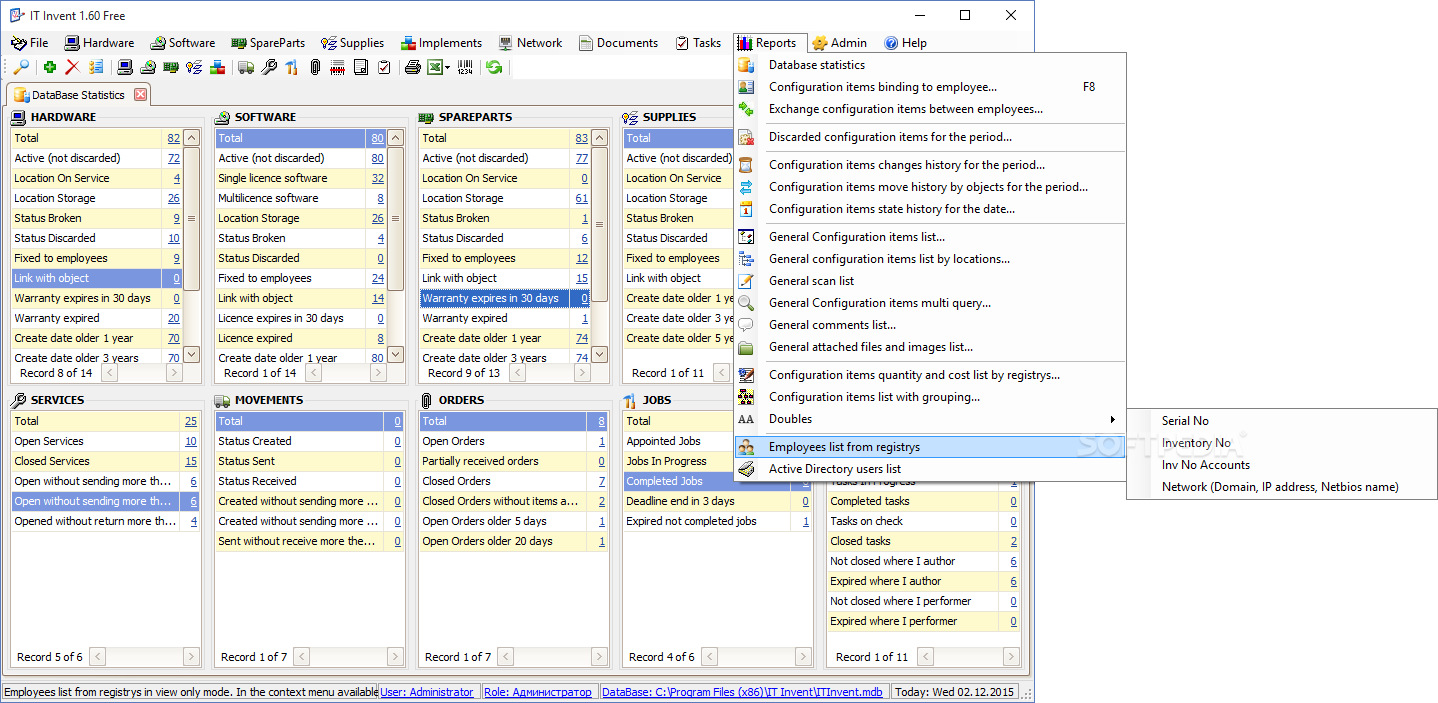Click the red X delete icon
Viewport: 1438px width, 703px height.
(x=72, y=67)
